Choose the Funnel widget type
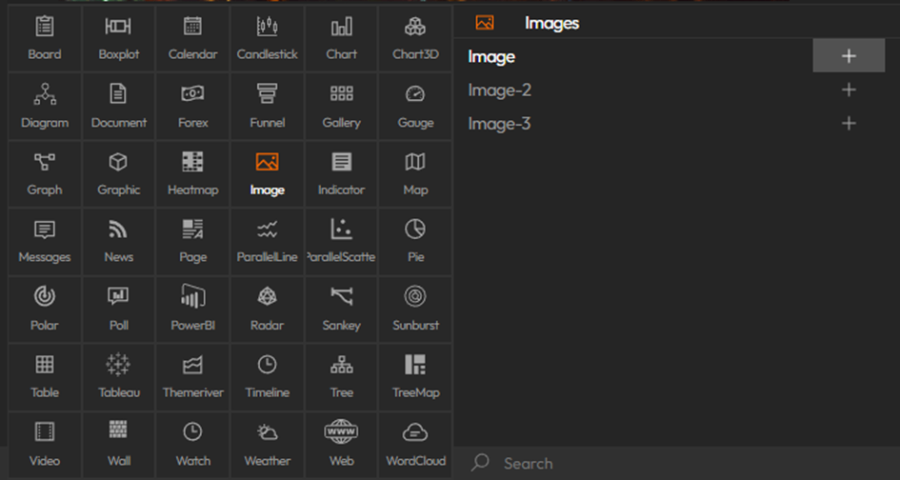The image size is (900, 480). point(267,104)
